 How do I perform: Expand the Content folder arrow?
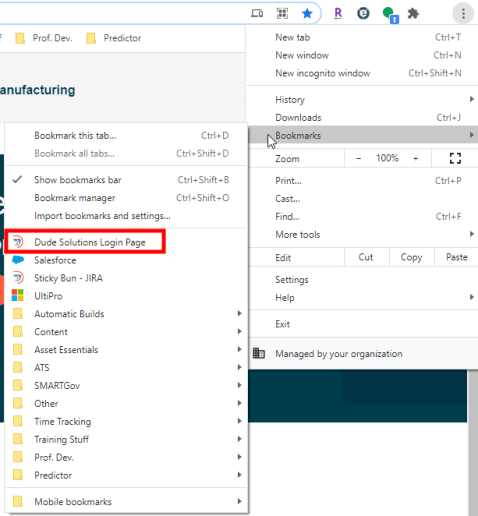[239, 331]
